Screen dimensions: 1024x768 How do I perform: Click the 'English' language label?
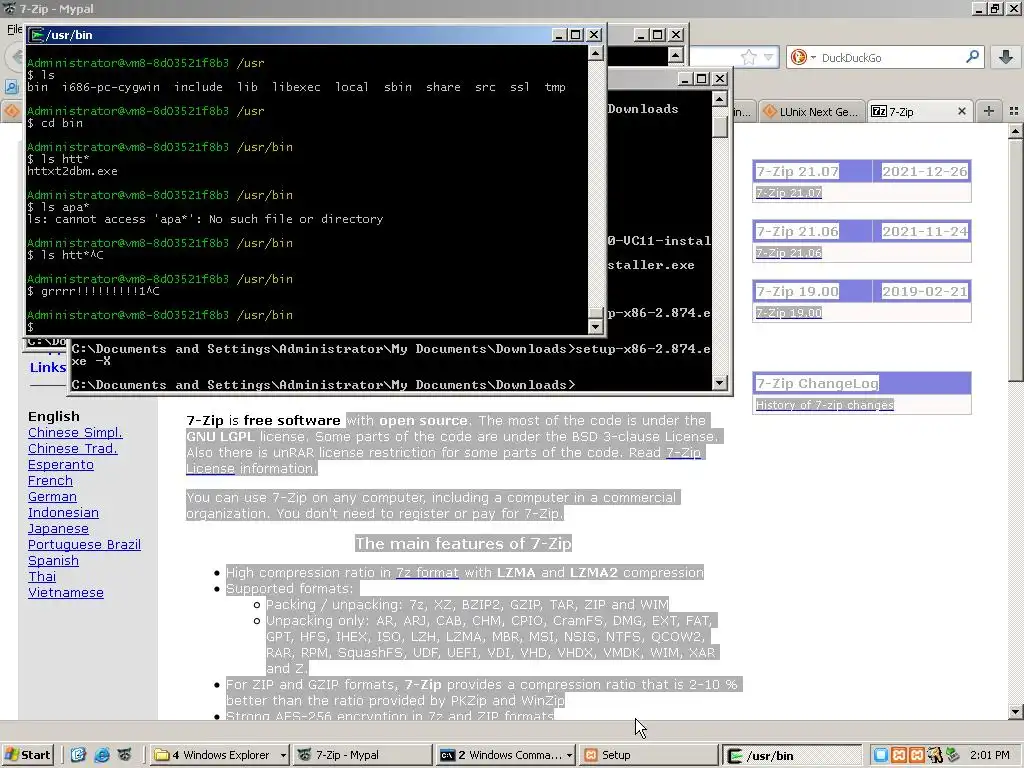(54, 416)
